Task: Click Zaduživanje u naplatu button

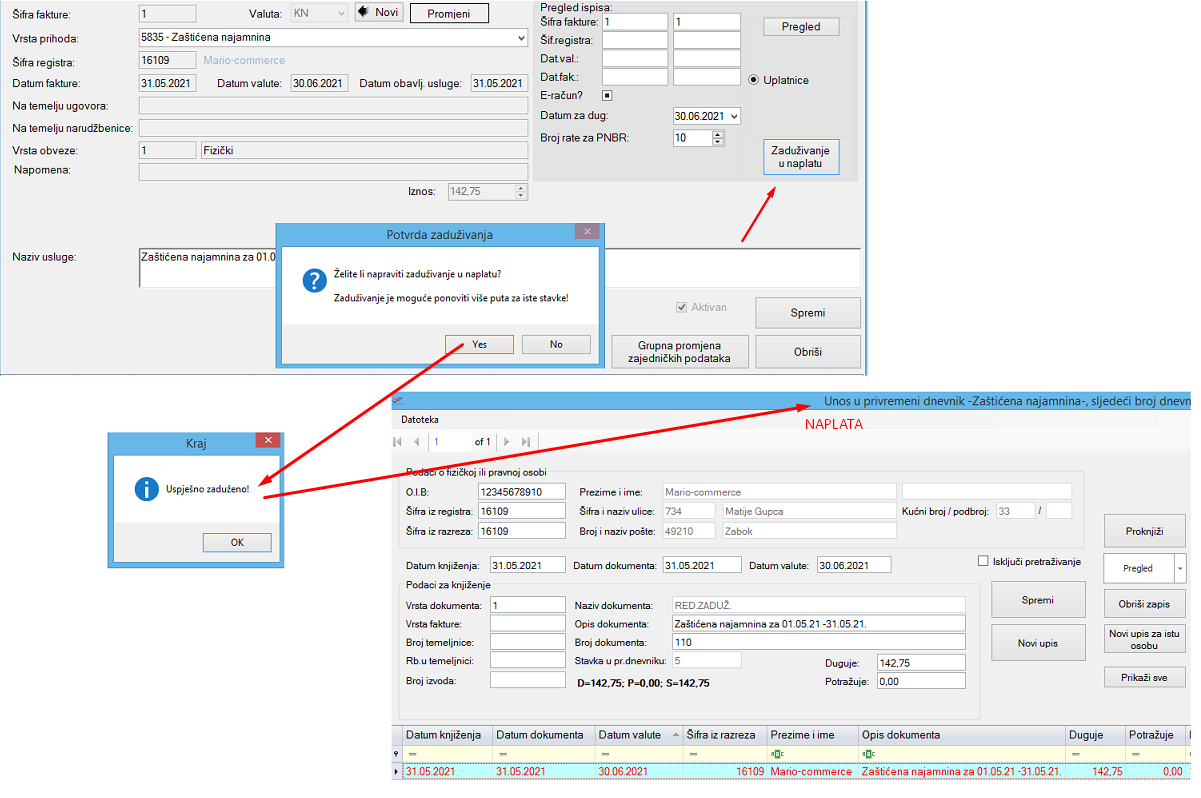Action: [799, 157]
